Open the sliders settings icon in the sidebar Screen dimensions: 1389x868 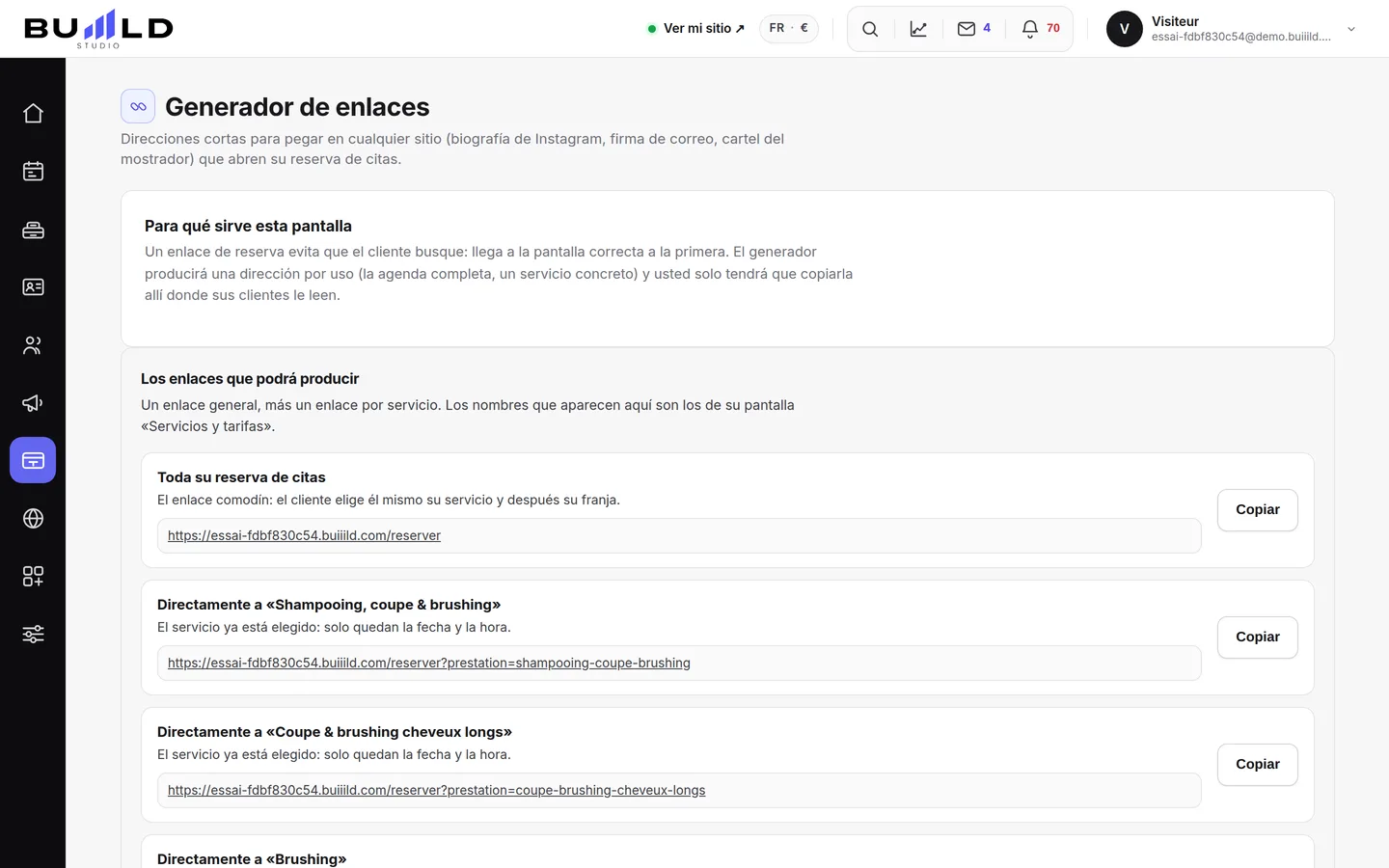point(33,635)
